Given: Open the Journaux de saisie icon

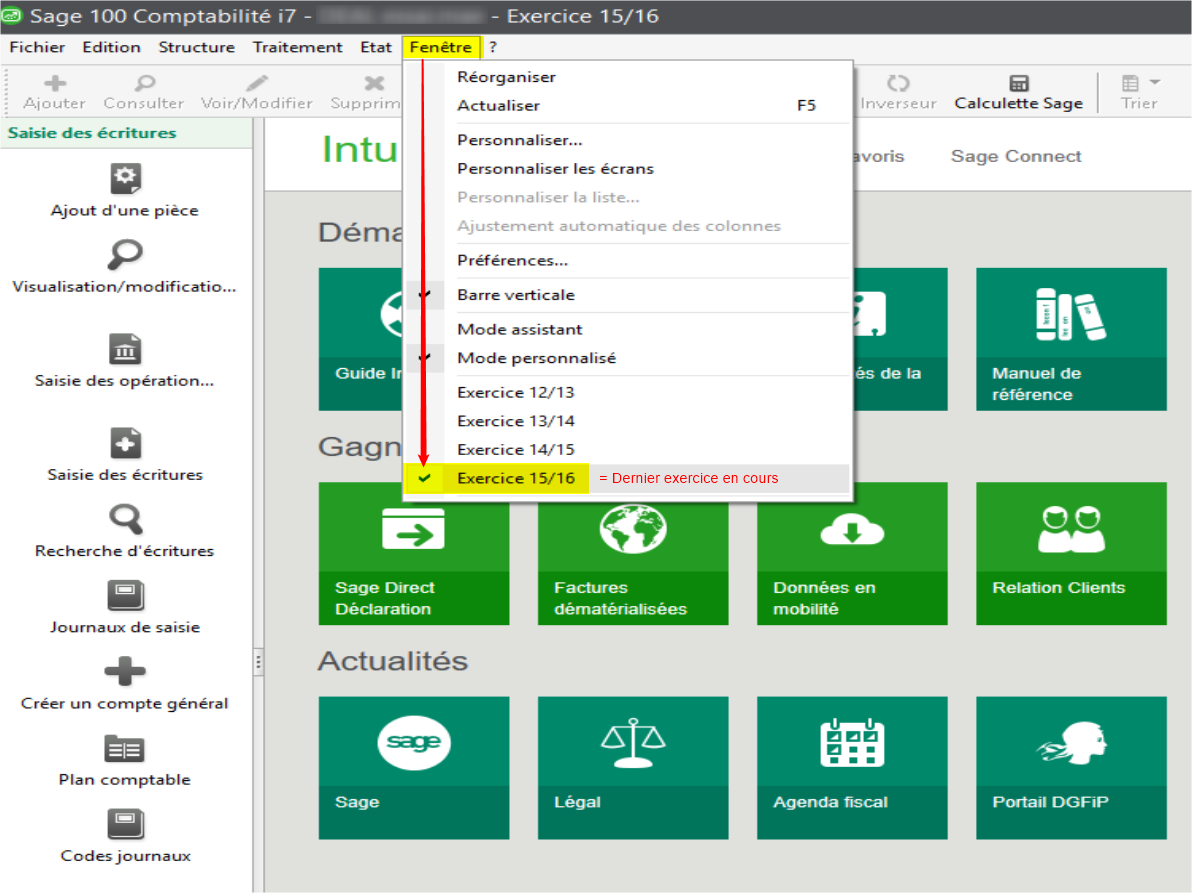Looking at the screenshot, I should tap(125, 597).
